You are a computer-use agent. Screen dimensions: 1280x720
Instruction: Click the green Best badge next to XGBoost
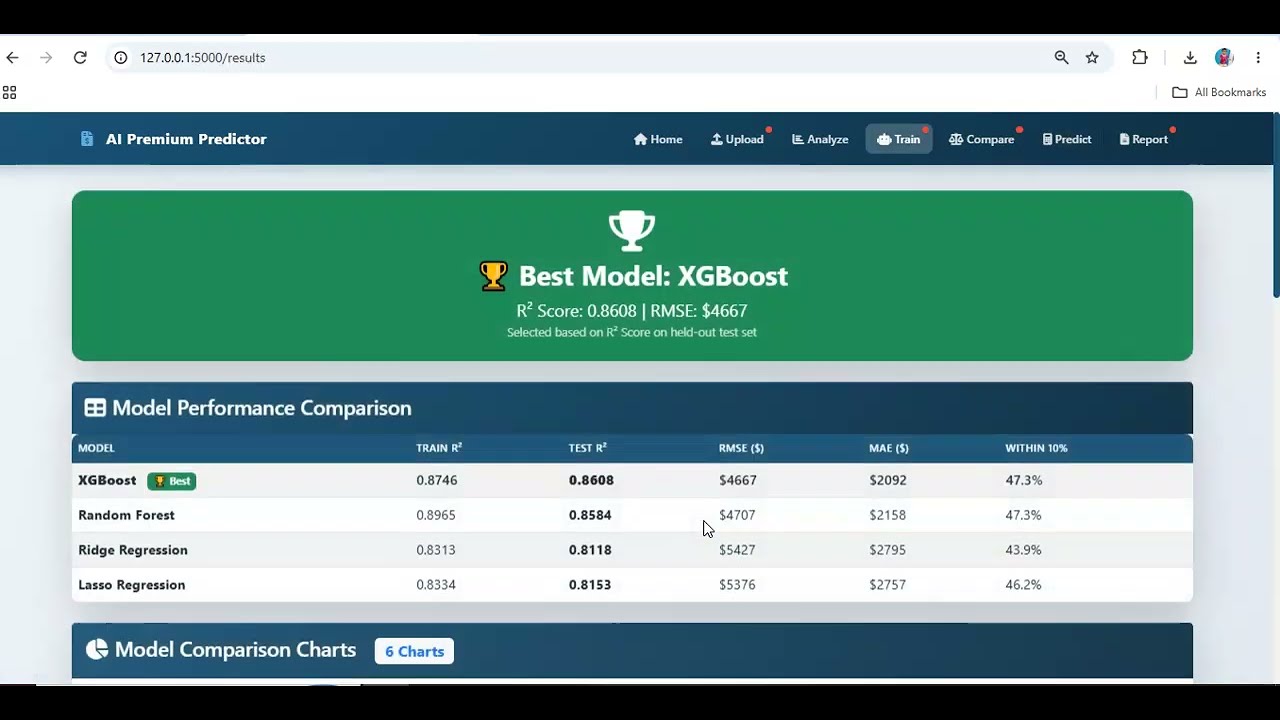click(172, 481)
